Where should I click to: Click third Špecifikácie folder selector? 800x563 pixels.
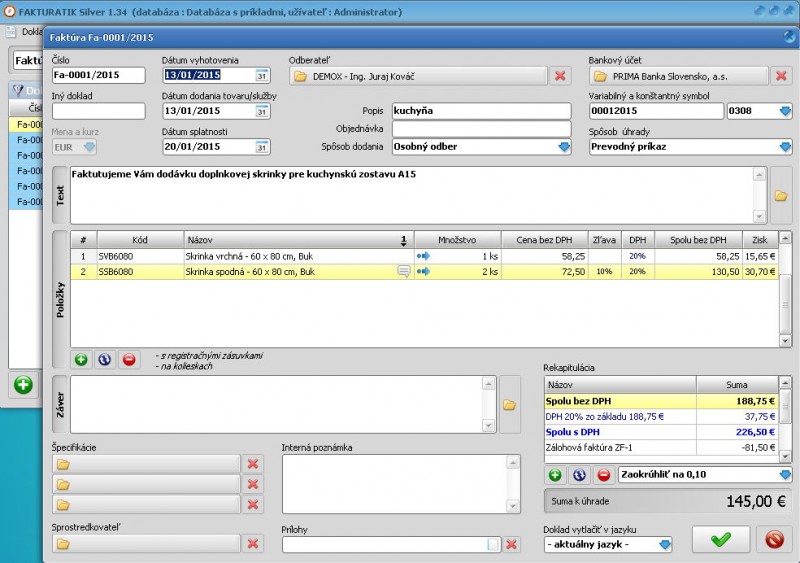click(x=146, y=505)
